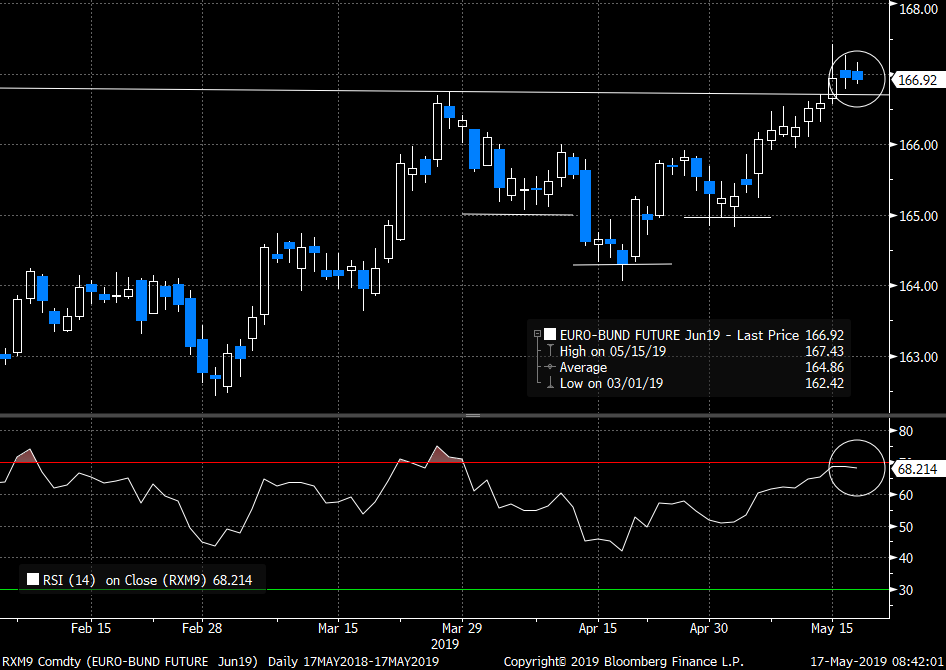946x670 pixels.
Task: Click the 166.00 price axis label
Action: pos(918,145)
